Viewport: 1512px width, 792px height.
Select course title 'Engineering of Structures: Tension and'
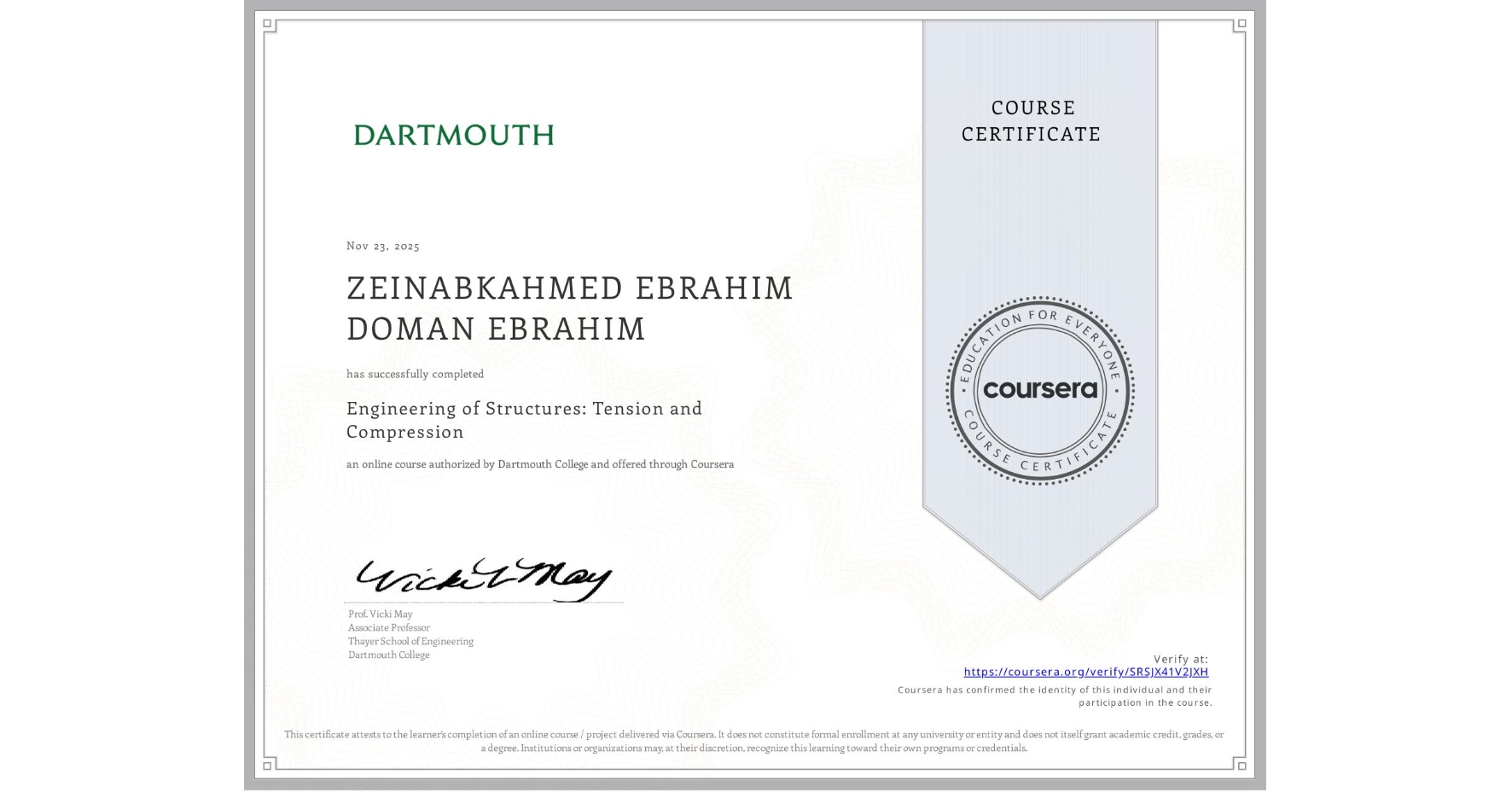[x=524, y=408]
